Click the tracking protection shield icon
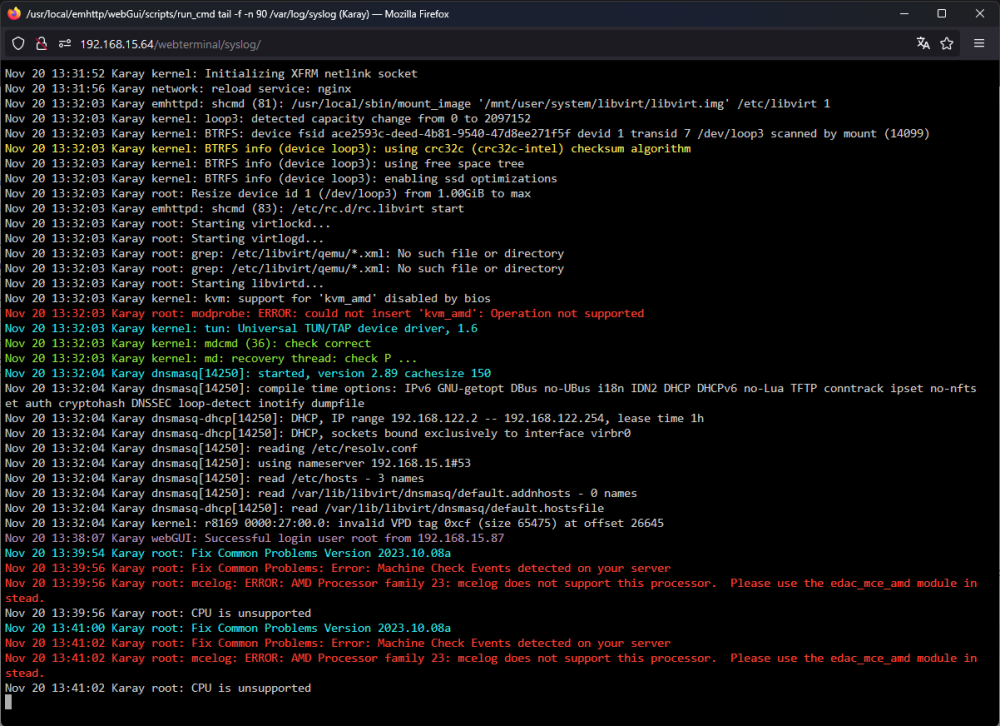The height and width of the screenshot is (726, 1000). (x=18, y=43)
